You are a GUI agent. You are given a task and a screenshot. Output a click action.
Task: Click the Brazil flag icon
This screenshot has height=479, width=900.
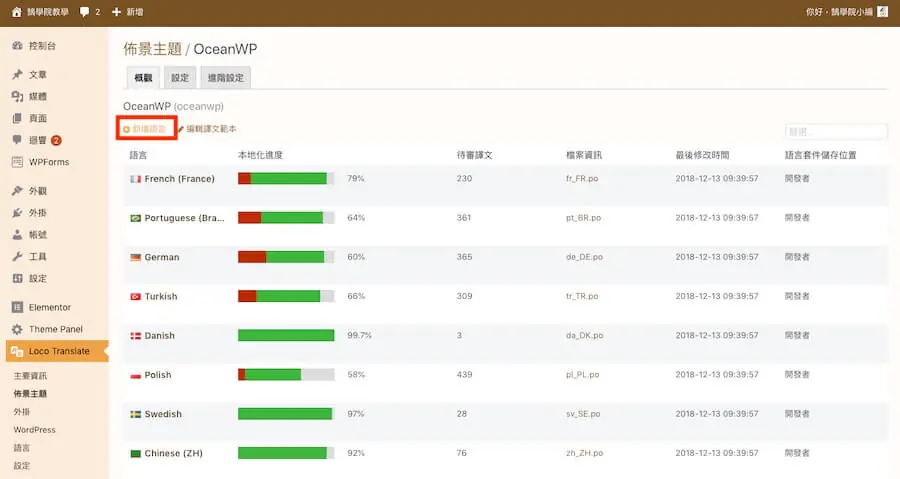(x=135, y=218)
